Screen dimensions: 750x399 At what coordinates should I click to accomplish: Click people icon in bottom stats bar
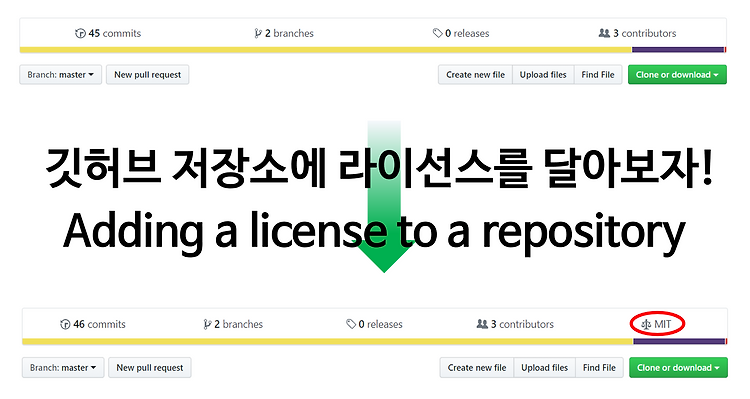[482, 324]
